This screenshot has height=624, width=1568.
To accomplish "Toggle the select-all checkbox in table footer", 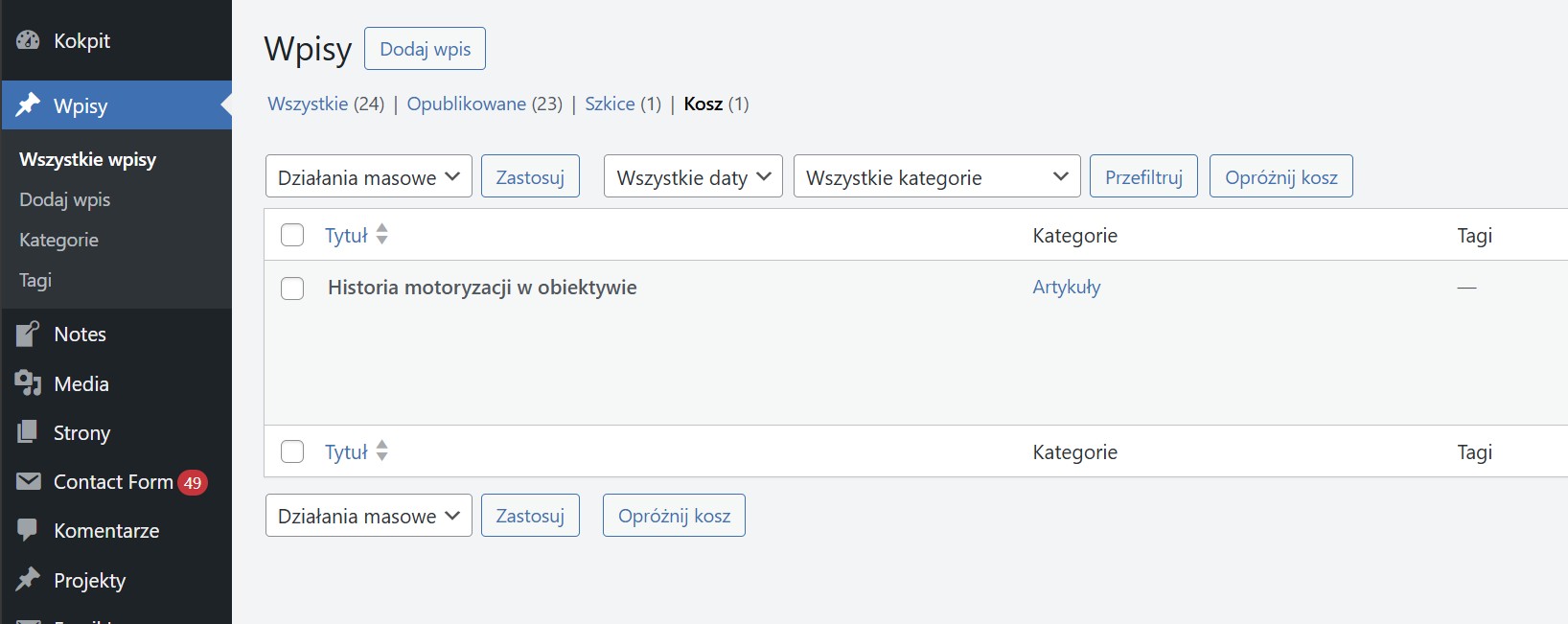I will 292,451.
